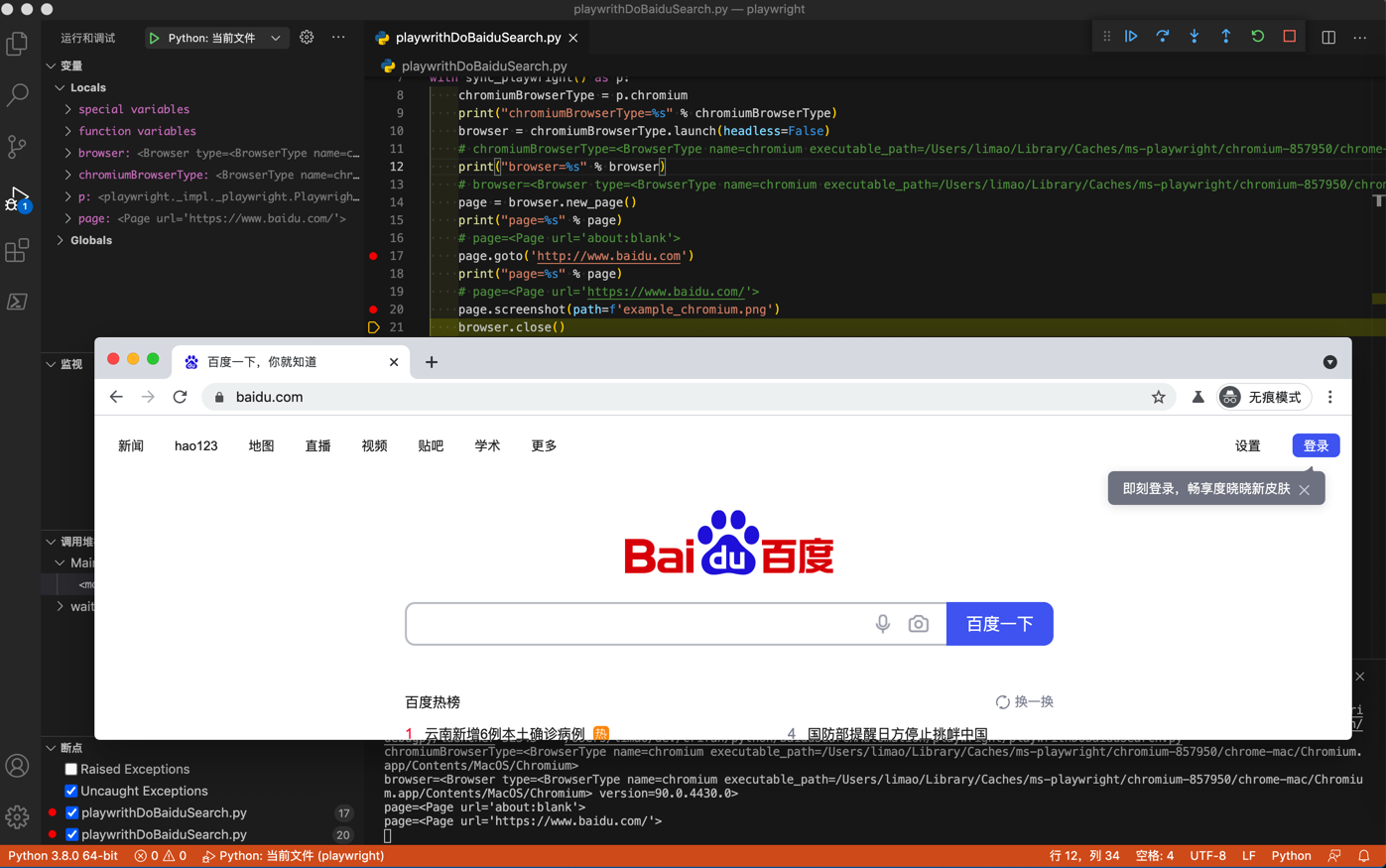
Task: Toggle breakpoint checkbox for line 20
Action: tap(71, 835)
